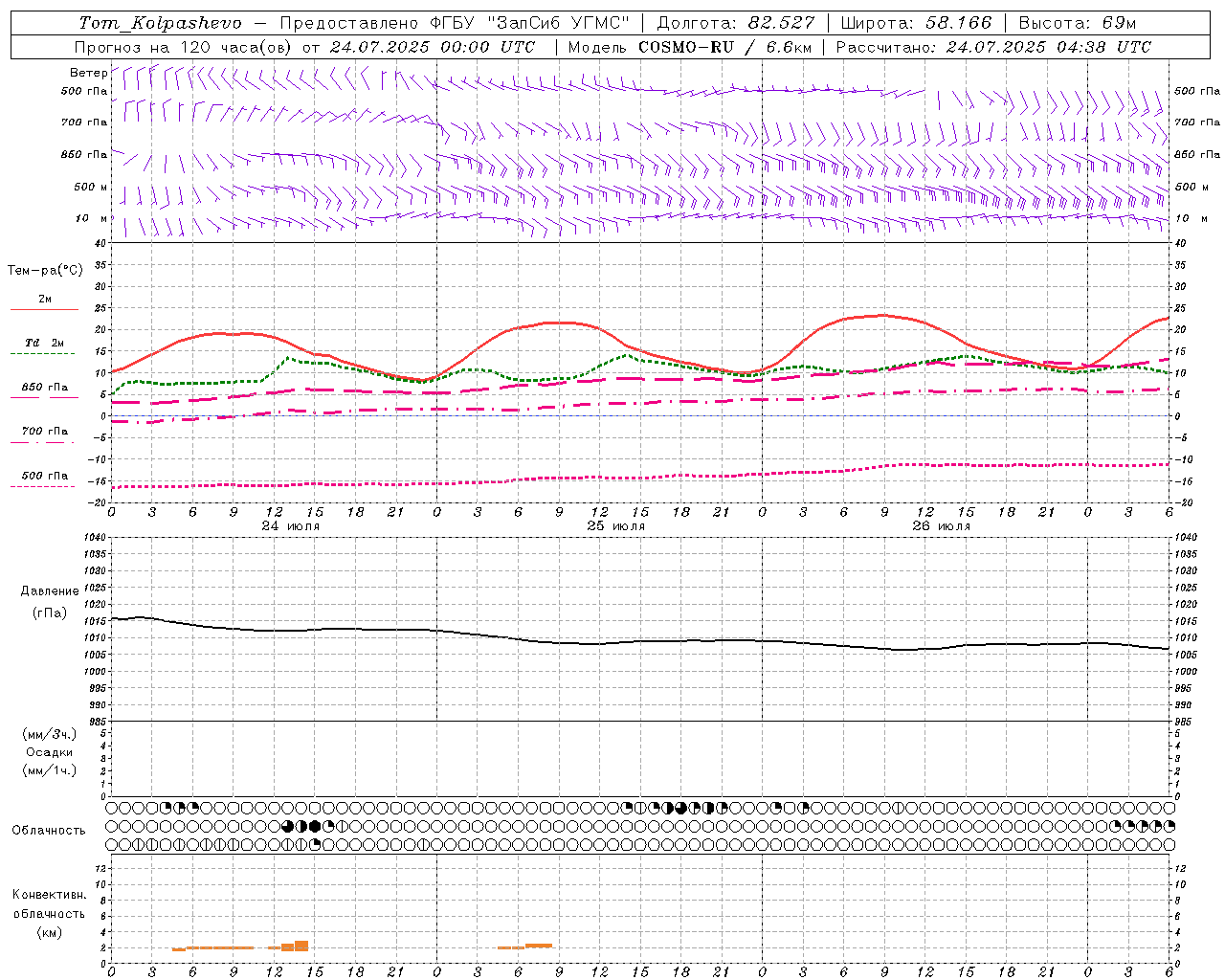Click the Td 2м dew point legend entry
This screenshot has width=1225, height=980.
click(x=45, y=343)
